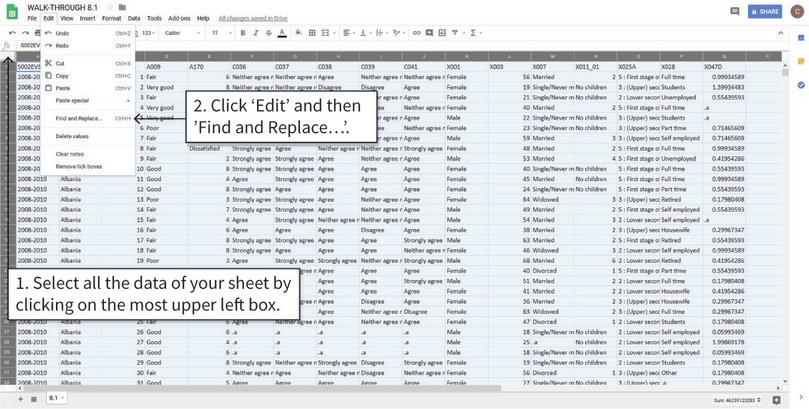This screenshot has width=809, height=409.
Task: Open the Keep notes side panel icon
Action: 801,61
